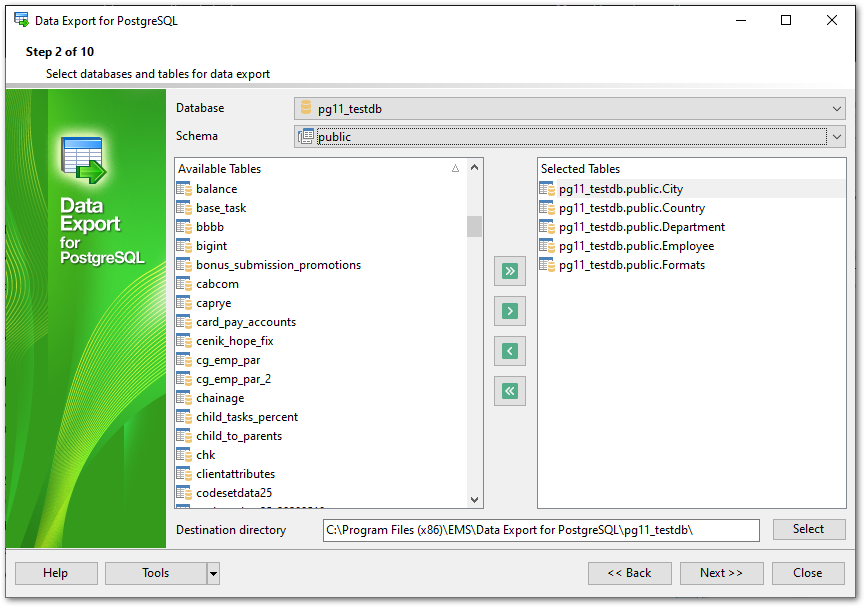Maximize the Data Export window
865x607 pixels.
786,20
